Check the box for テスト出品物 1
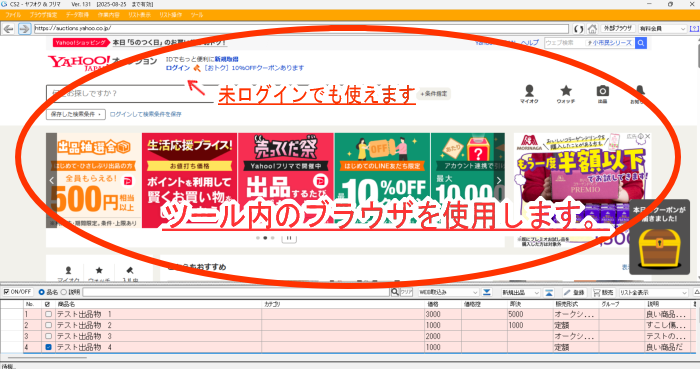The image size is (700, 369). 48,314
